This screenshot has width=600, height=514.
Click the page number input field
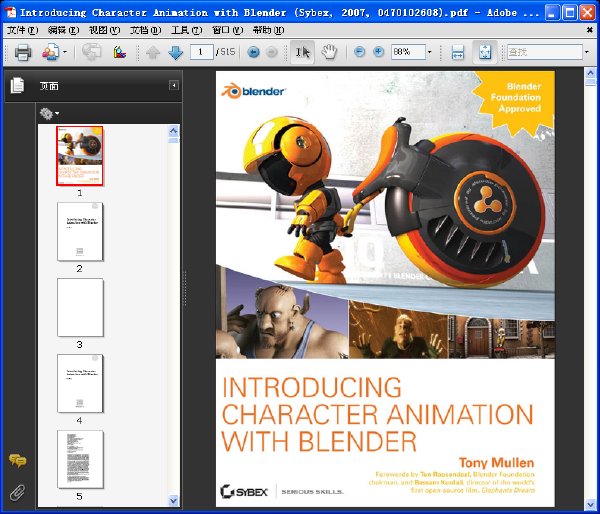point(201,52)
